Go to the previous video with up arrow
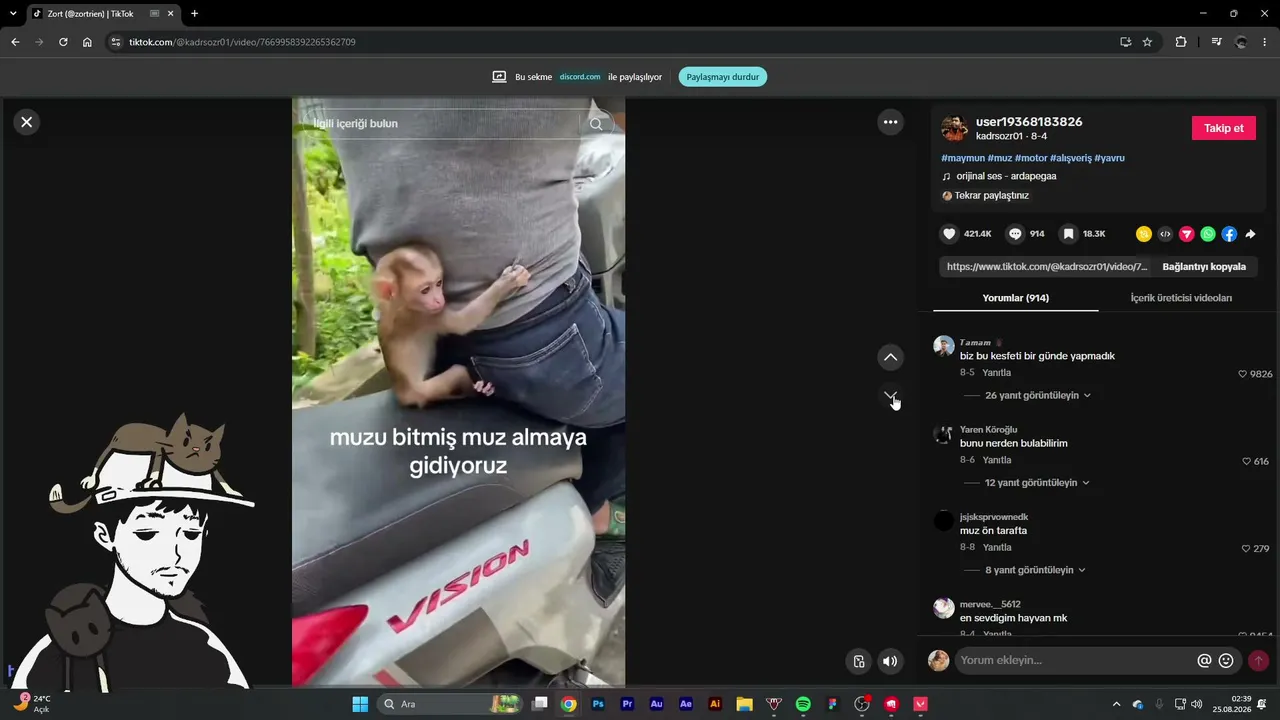The image size is (1280, 720). click(x=890, y=357)
